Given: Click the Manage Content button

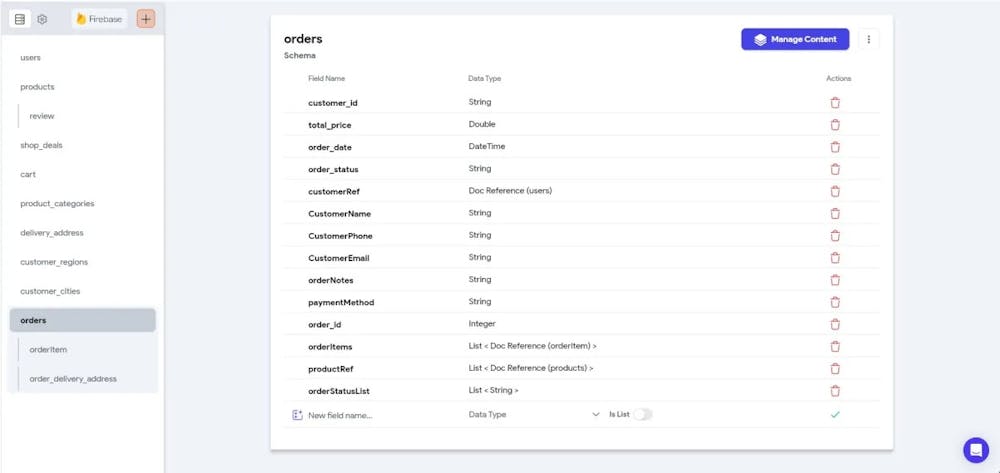Looking at the screenshot, I should click(x=795, y=40).
